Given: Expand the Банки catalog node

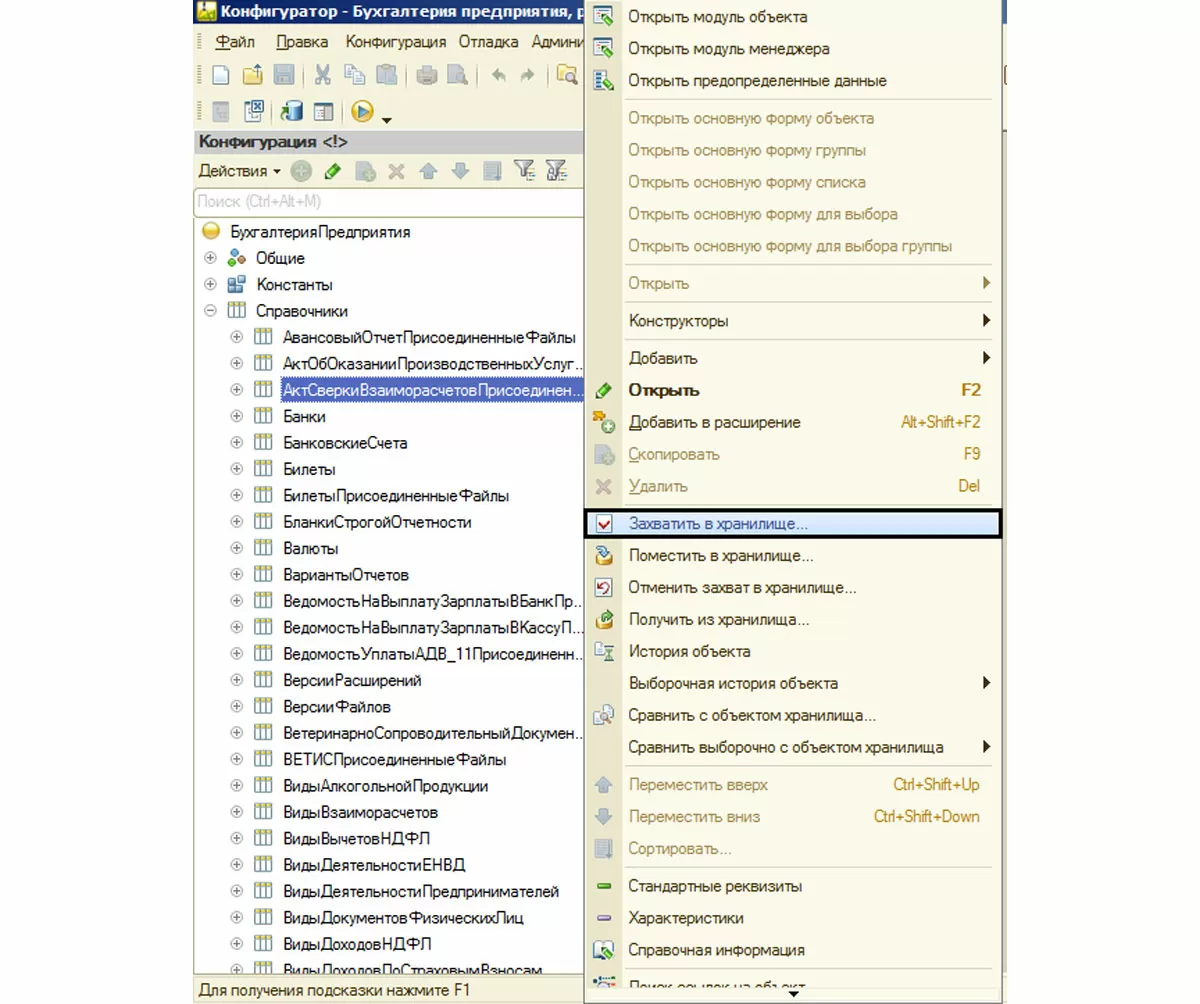Looking at the screenshot, I should (237, 416).
